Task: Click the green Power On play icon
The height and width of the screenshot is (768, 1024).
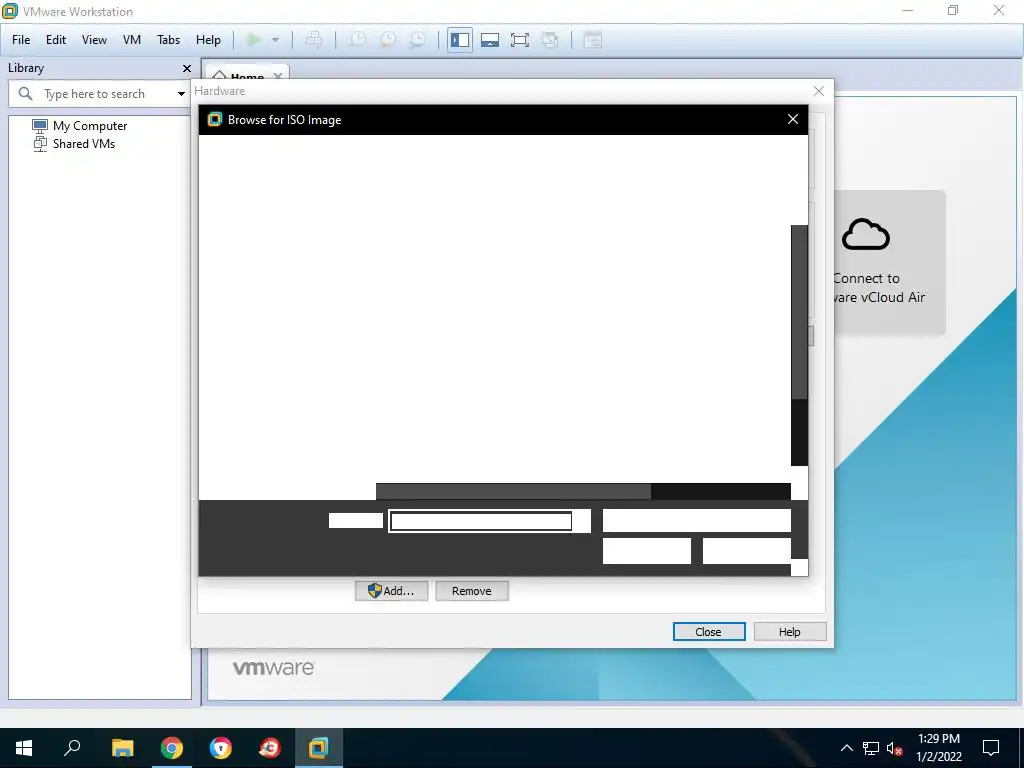Action: pos(254,40)
